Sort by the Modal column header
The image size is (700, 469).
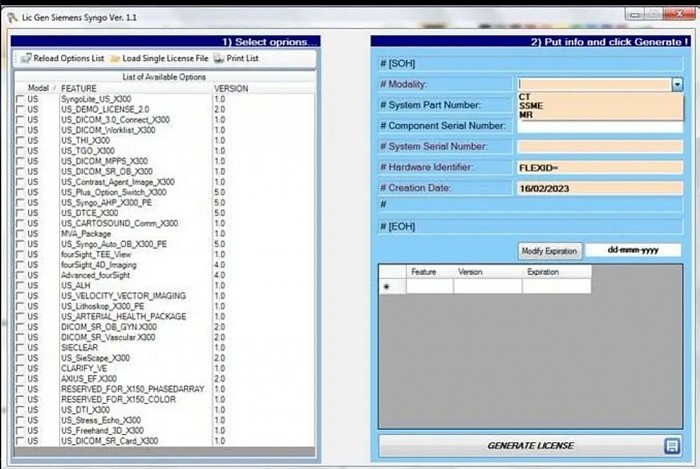click(38, 88)
